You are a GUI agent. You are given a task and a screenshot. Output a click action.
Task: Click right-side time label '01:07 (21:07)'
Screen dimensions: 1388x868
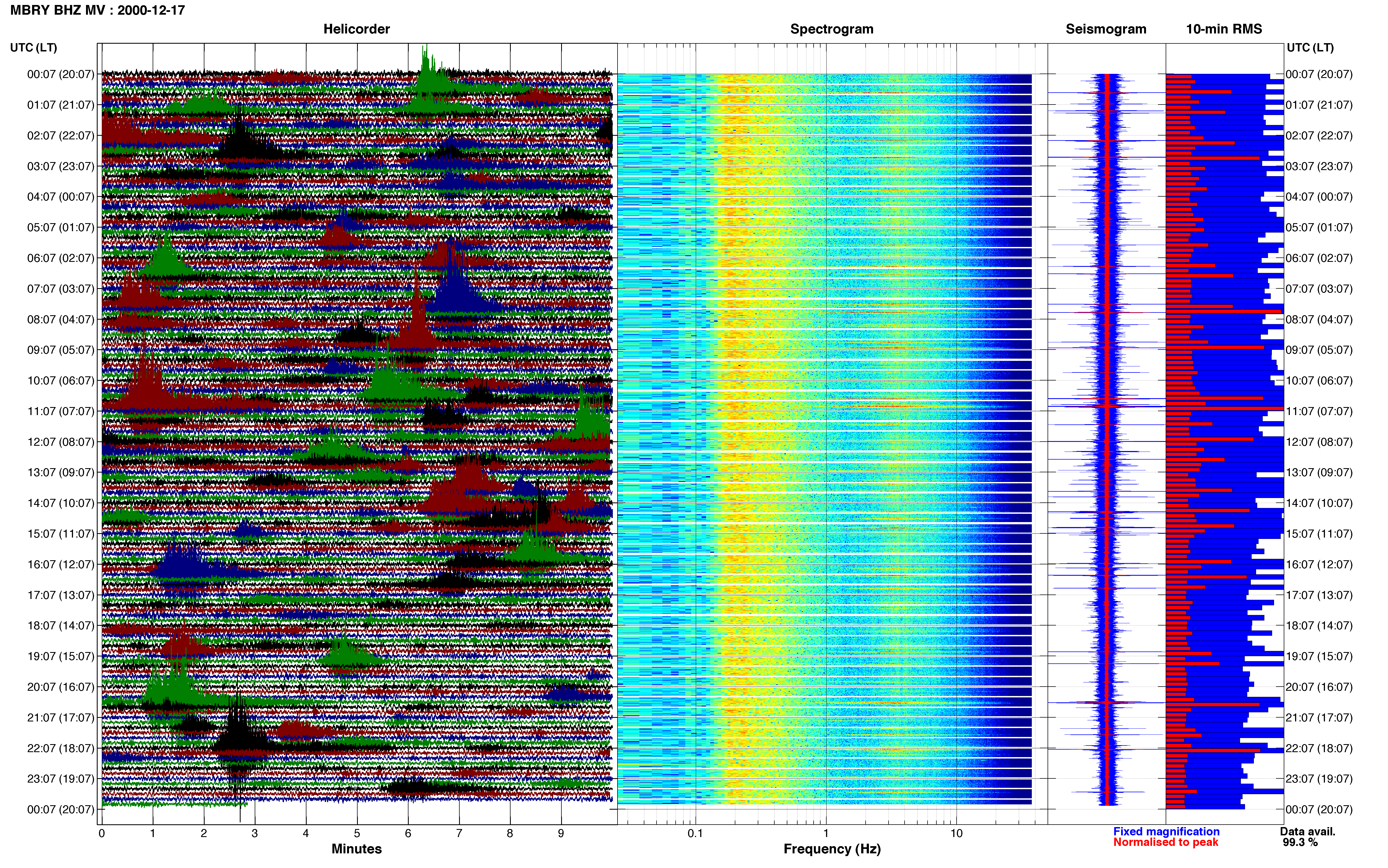tap(1319, 105)
